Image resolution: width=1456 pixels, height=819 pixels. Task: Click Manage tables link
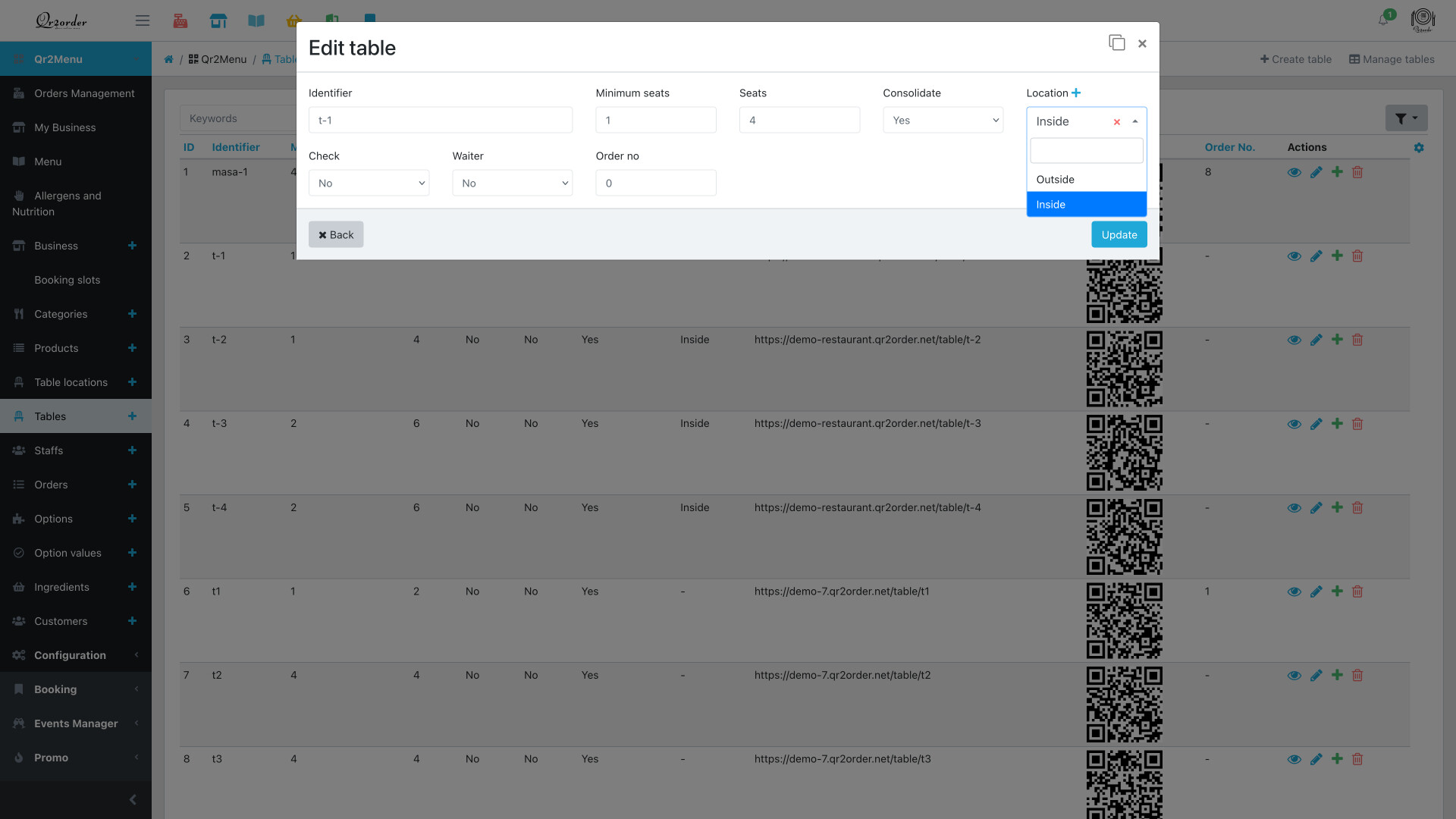[x=1392, y=59]
